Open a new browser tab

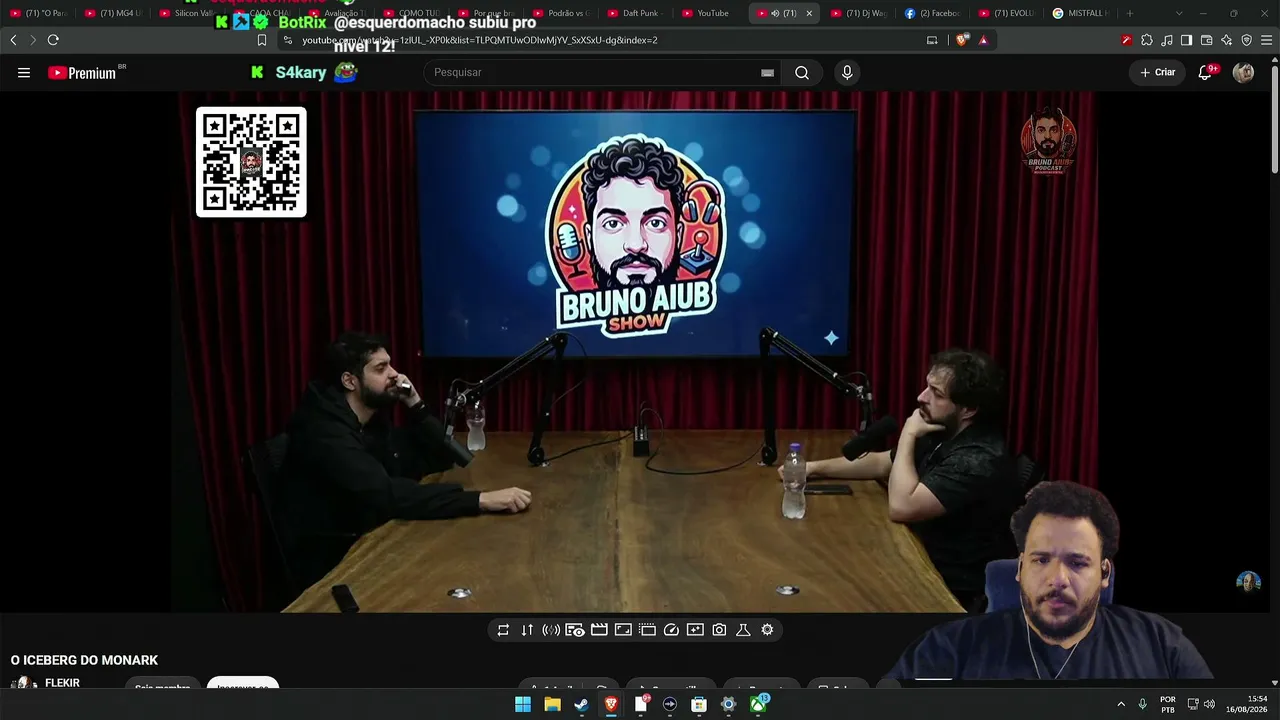pos(1130,13)
